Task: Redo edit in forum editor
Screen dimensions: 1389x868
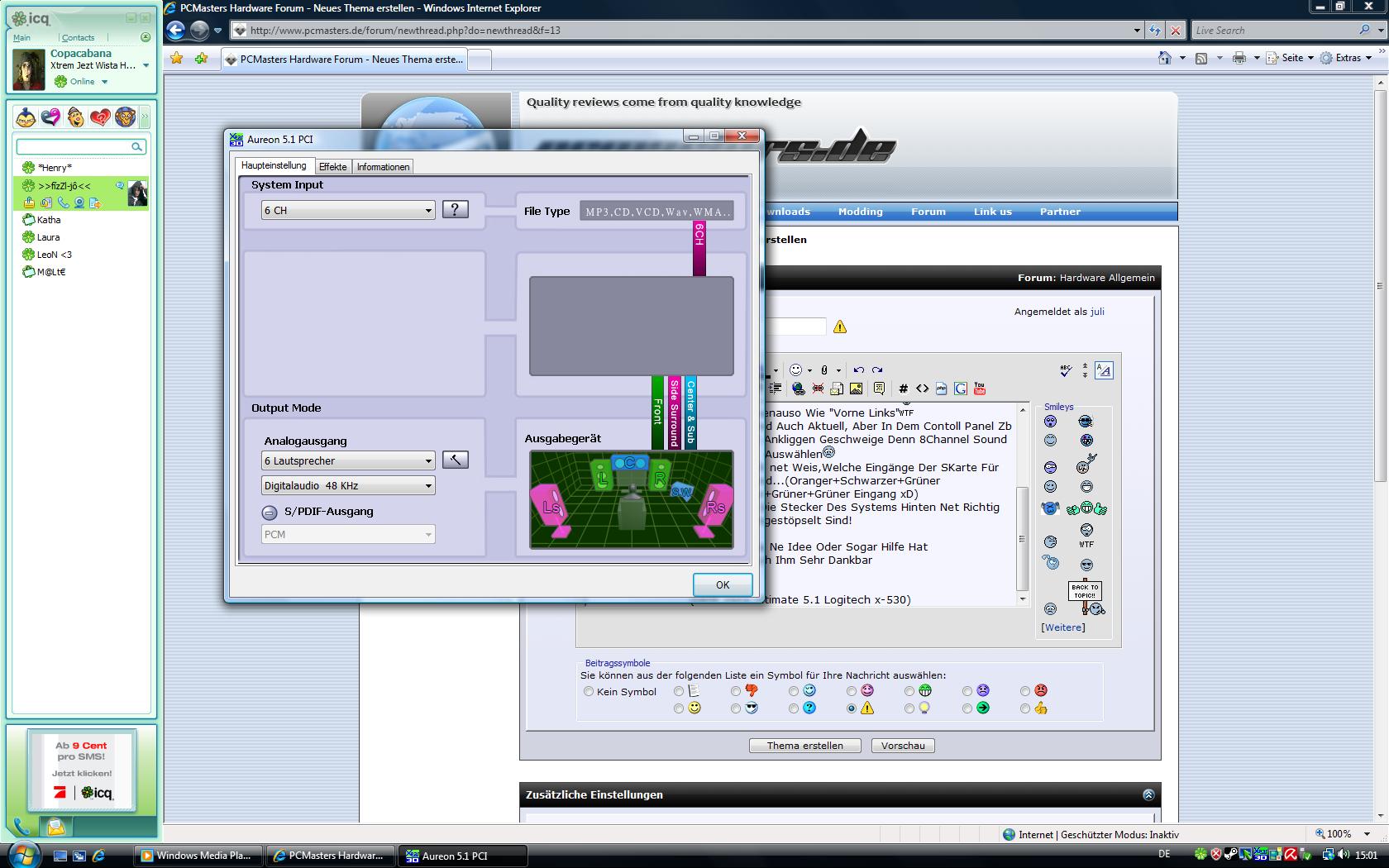Action: [877, 370]
